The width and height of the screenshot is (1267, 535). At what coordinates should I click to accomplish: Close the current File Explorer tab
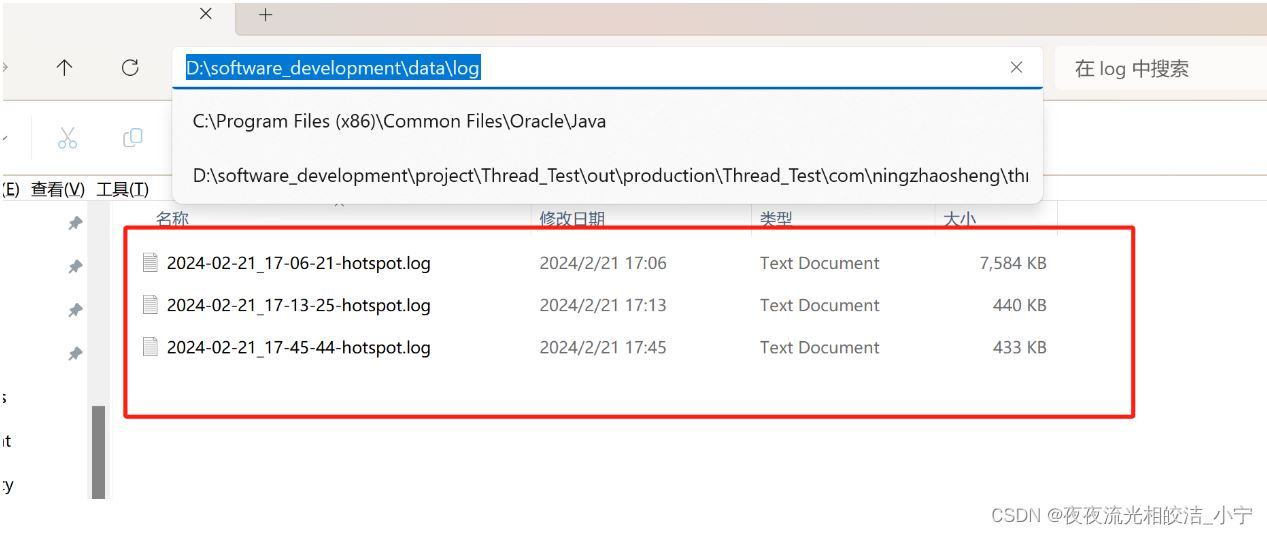[x=205, y=15]
